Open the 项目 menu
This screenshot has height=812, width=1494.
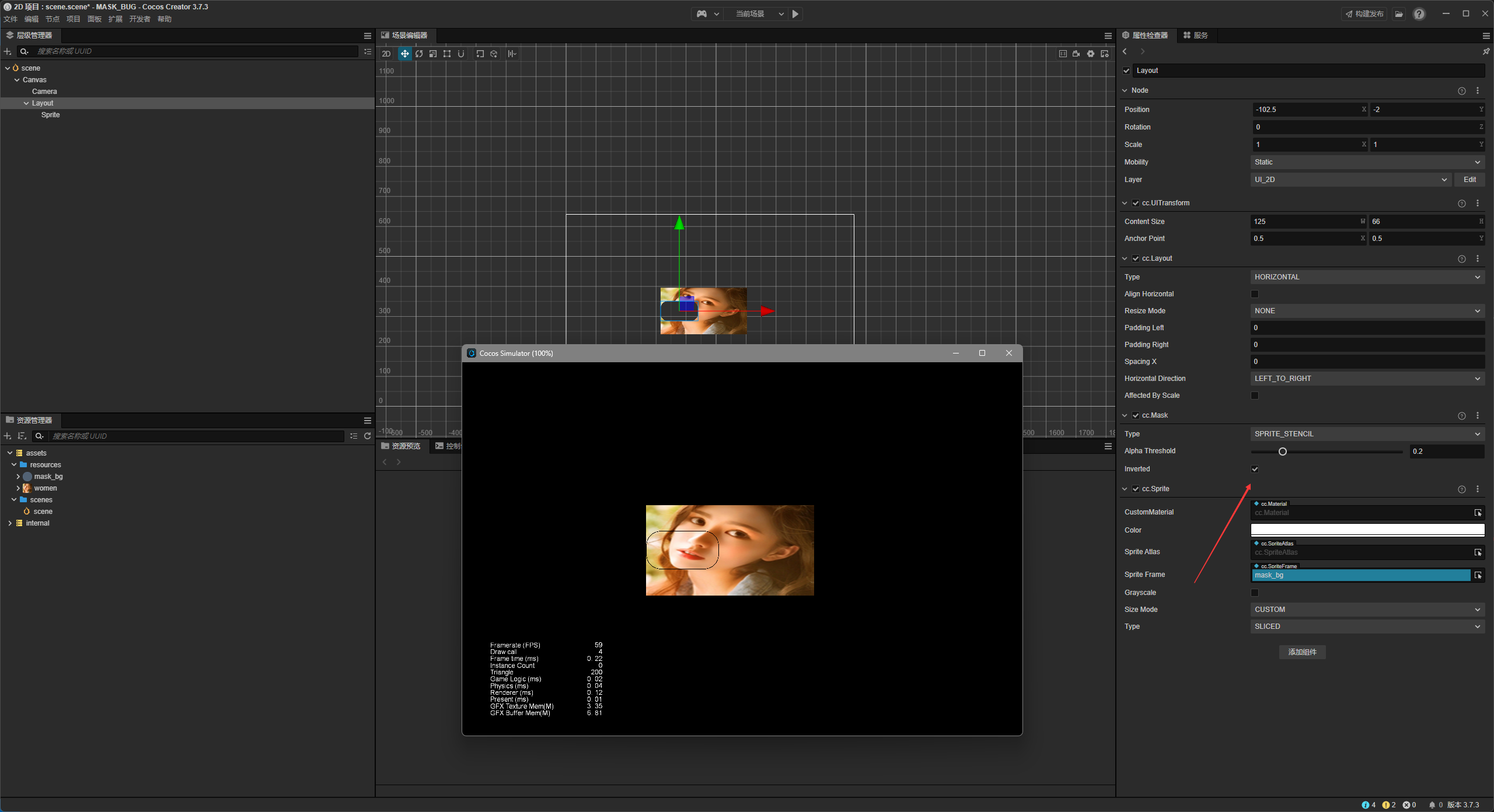click(x=73, y=19)
